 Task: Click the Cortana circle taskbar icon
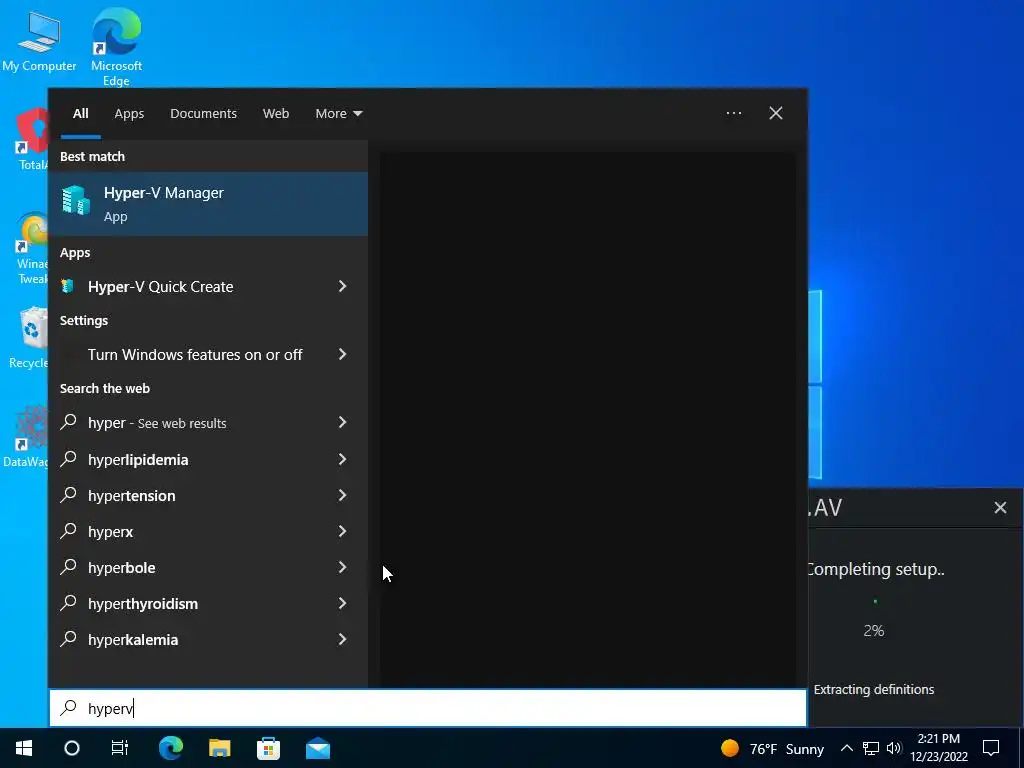coord(72,748)
